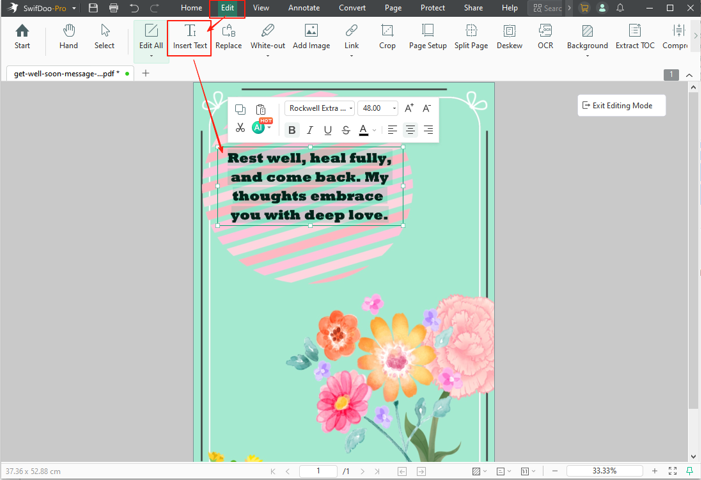Open the Rockwell Extra font dropdown
701x480 pixels.
tap(320, 108)
